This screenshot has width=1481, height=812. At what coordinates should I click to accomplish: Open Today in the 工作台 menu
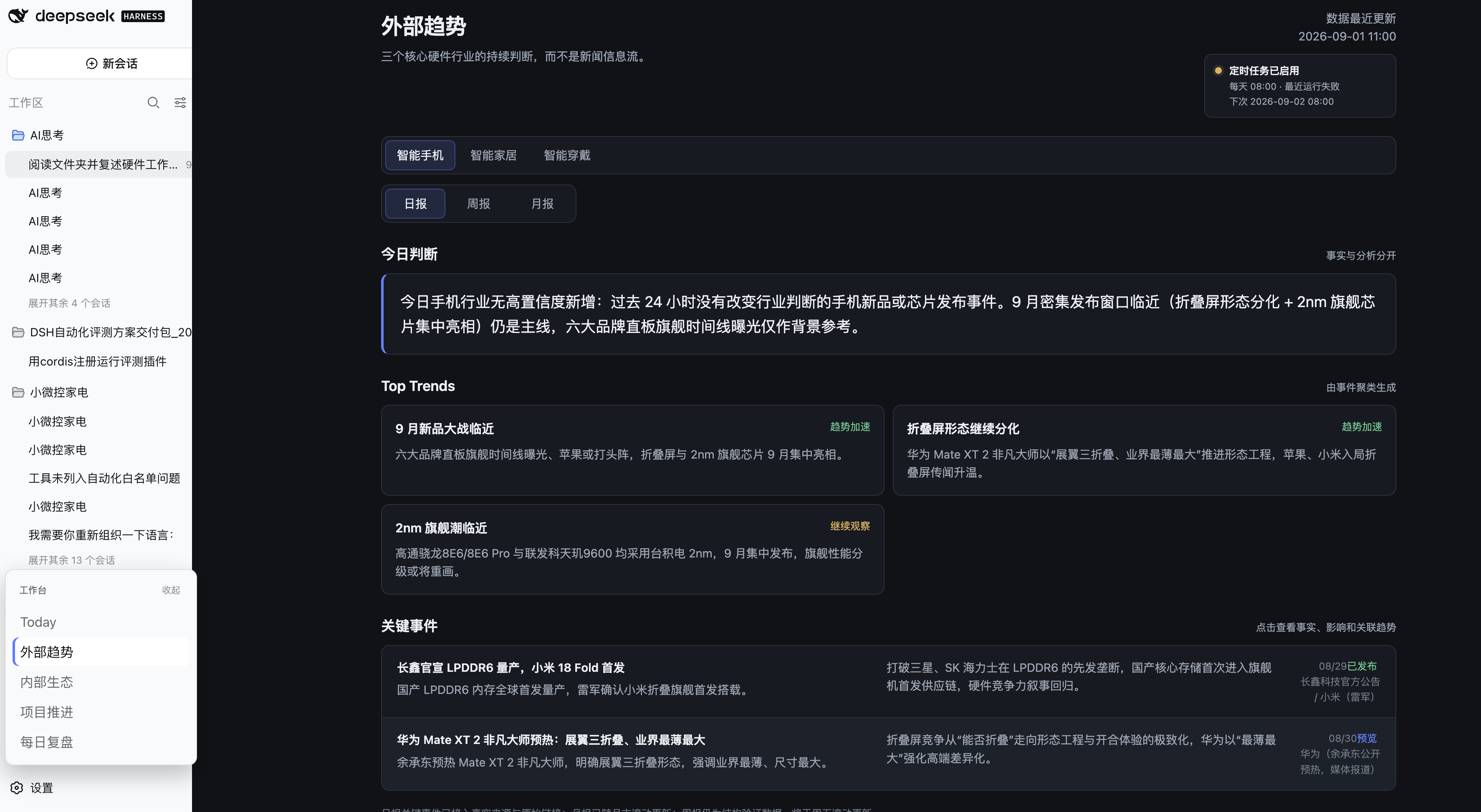click(101, 622)
